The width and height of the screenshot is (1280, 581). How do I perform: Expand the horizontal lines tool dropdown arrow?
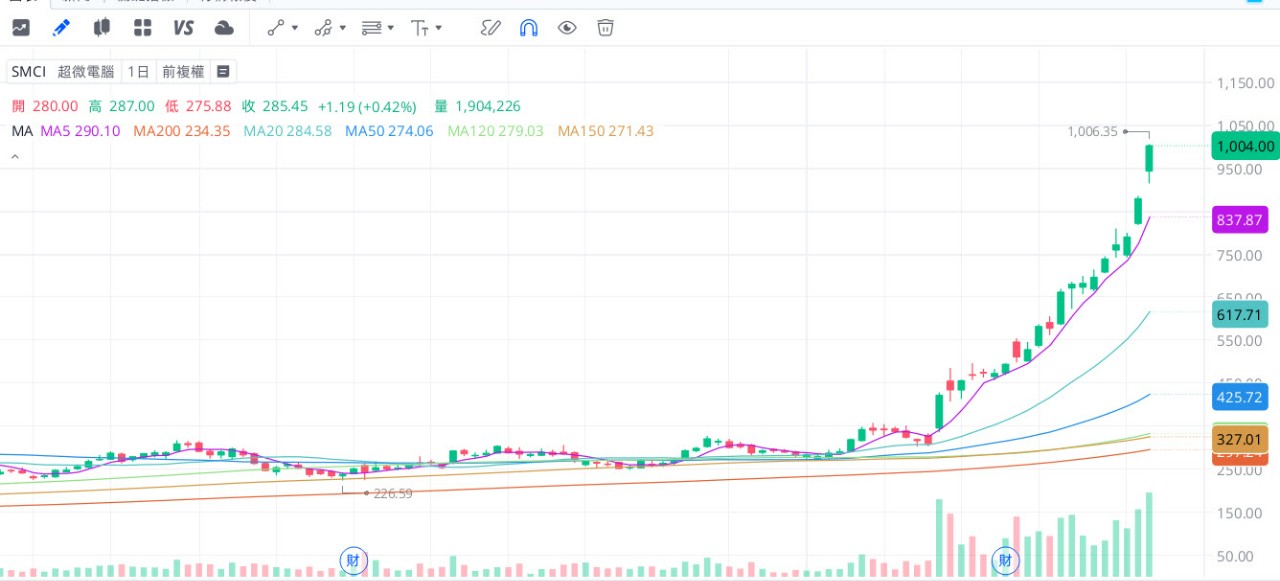391,28
